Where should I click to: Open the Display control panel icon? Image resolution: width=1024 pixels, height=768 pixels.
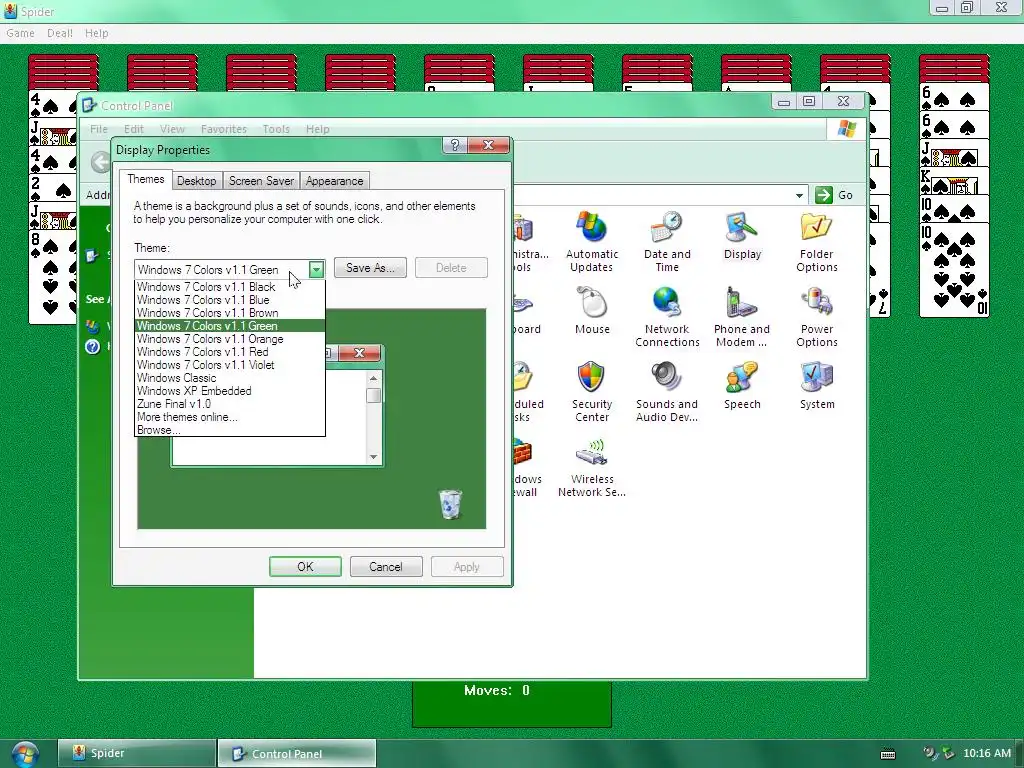pyautogui.click(x=742, y=236)
